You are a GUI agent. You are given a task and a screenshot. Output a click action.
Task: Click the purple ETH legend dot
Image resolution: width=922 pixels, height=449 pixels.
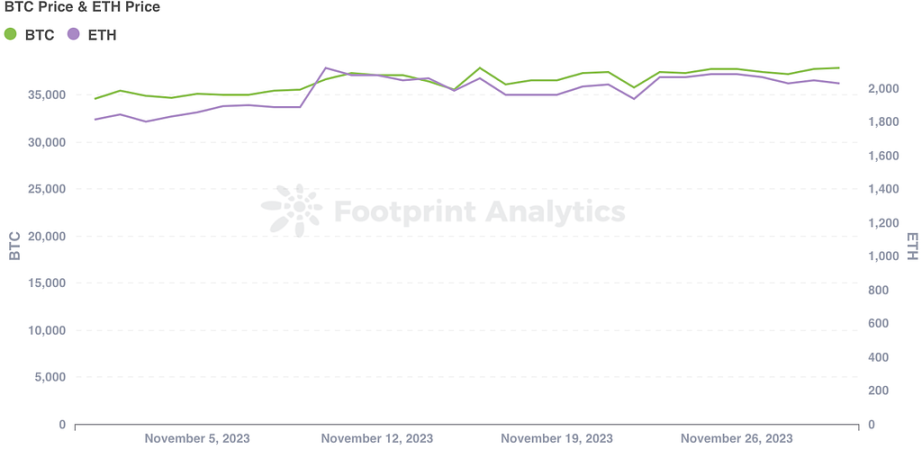[73, 34]
